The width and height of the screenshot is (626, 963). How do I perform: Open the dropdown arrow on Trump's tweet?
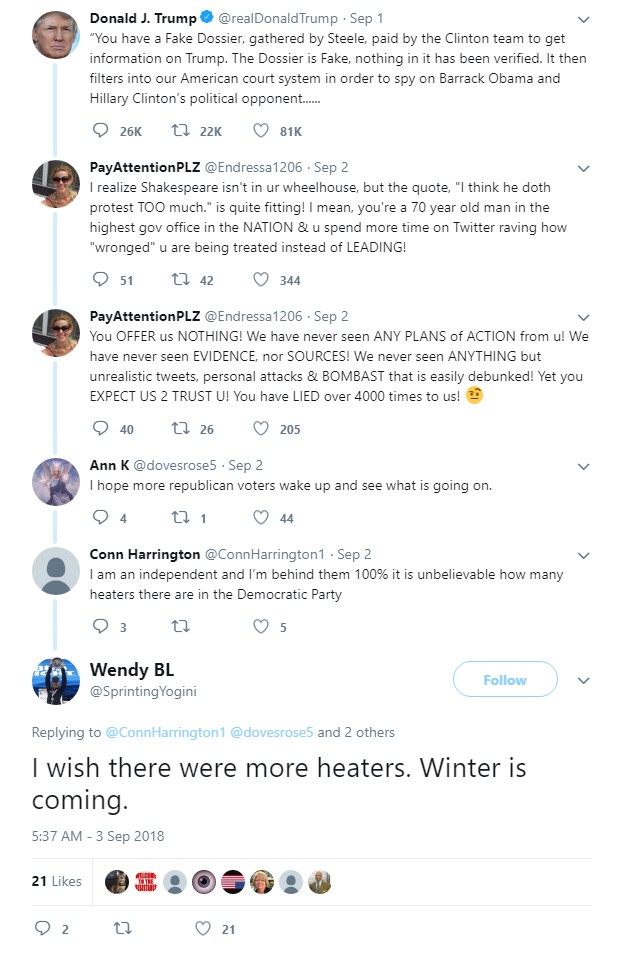click(x=584, y=19)
